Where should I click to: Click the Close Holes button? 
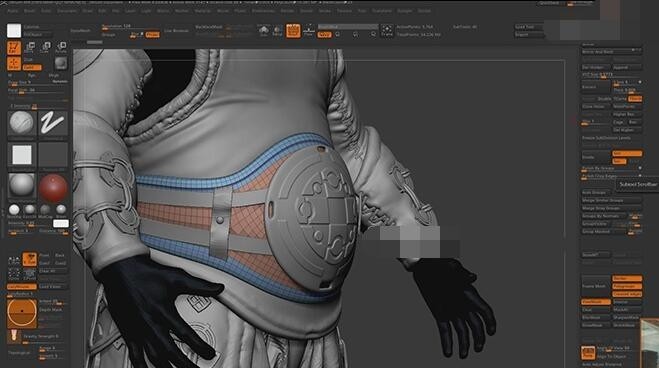click(x=596, y=107)
